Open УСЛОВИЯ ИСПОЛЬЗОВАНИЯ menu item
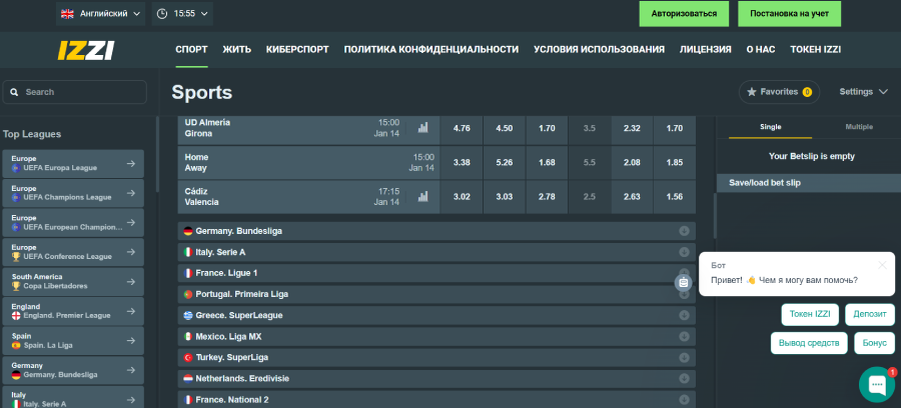This screenshot has height=408, width=901. (x=599, y=49)
